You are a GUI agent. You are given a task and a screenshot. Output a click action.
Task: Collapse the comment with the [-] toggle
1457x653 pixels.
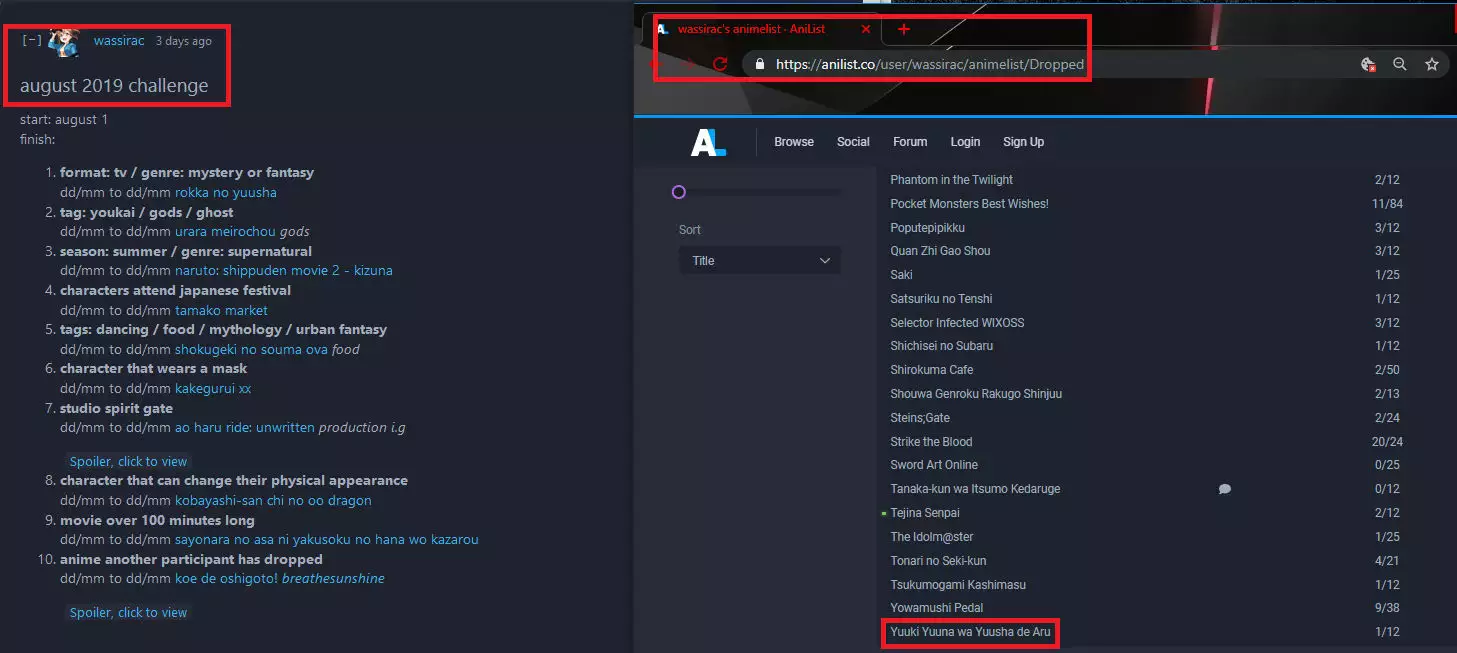(32, 41)
